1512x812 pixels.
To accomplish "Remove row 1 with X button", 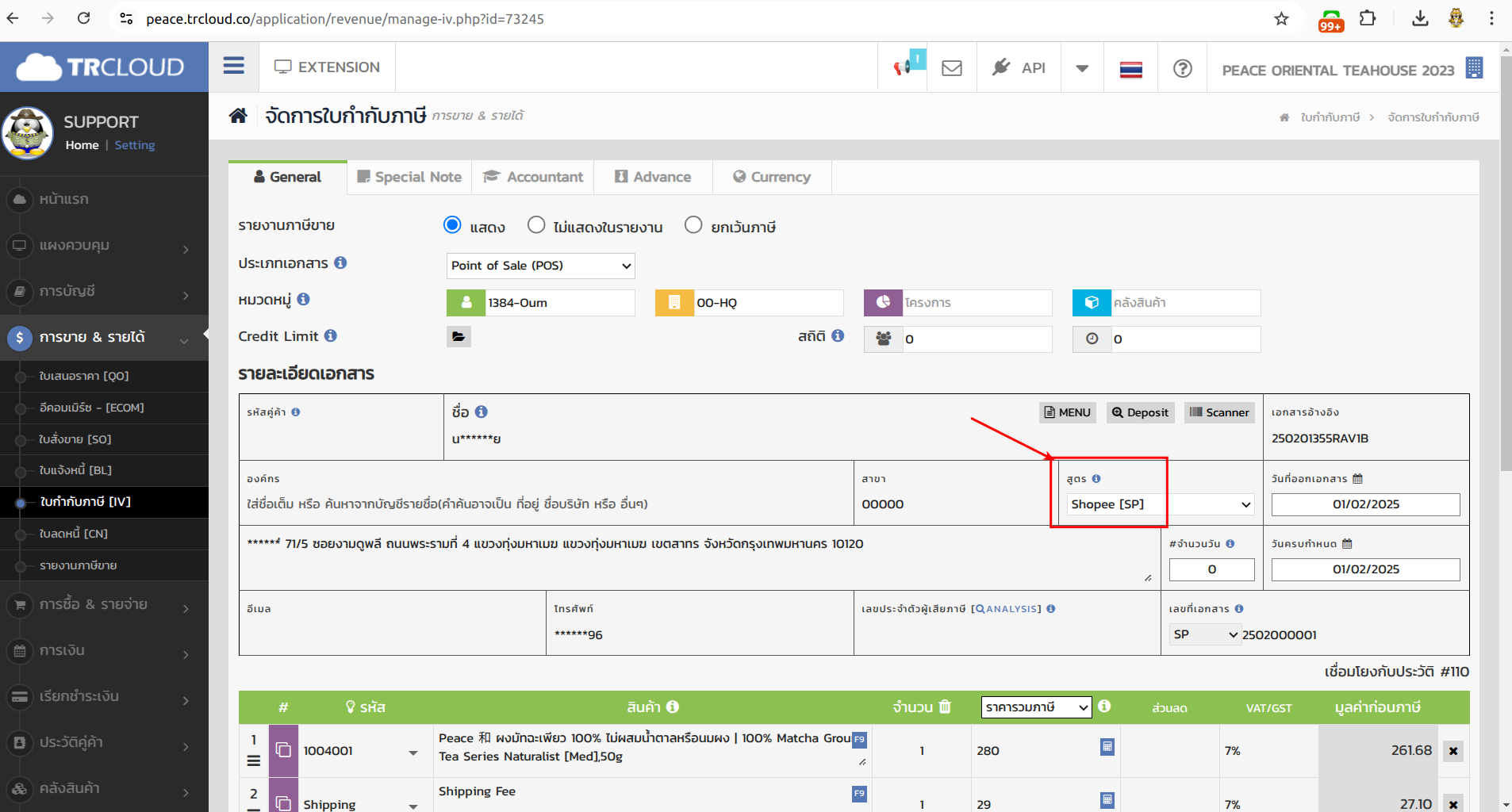I will (x=1453, y=751).
